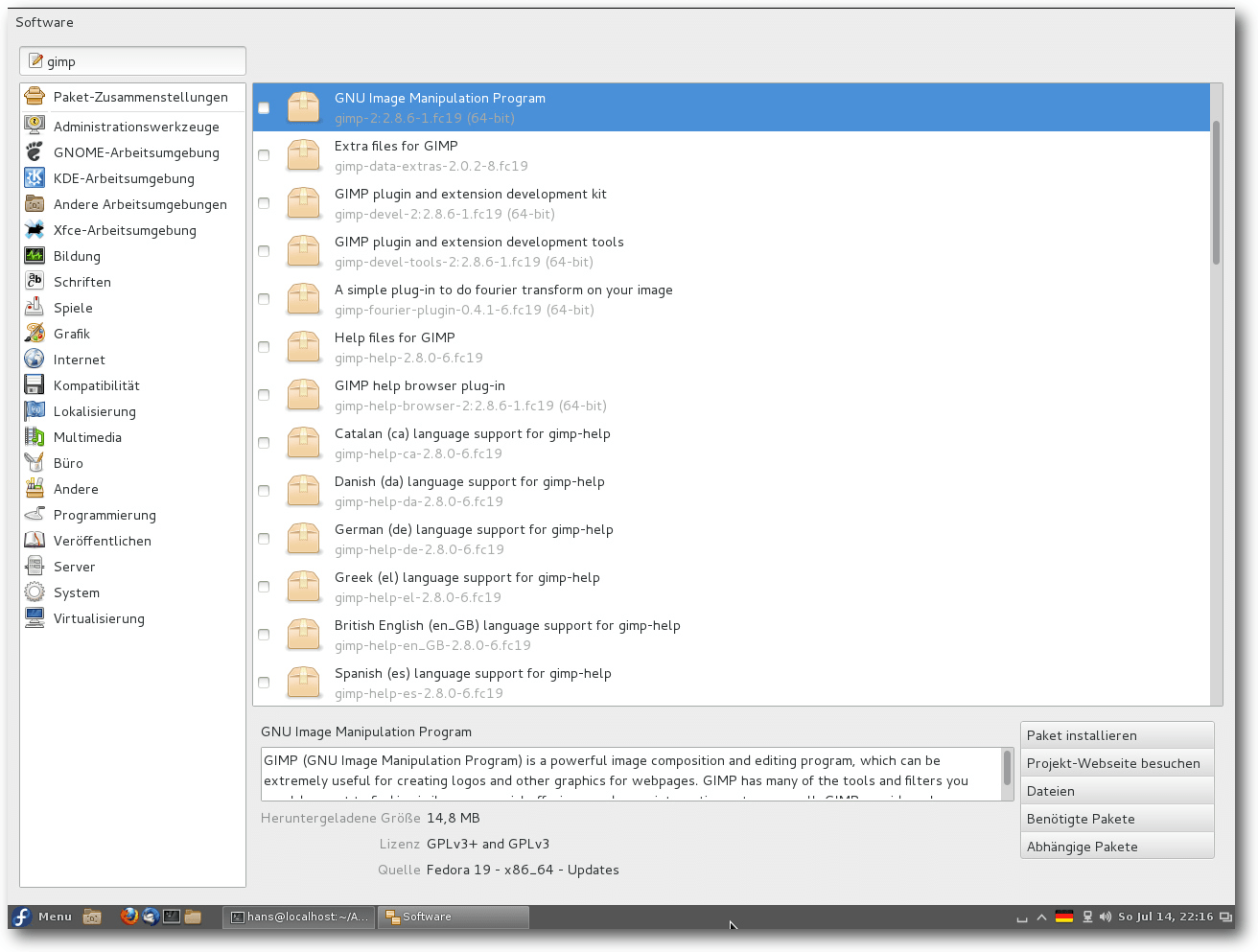Click the KDE-Arbeitsumgebung icon
Image resolution: width=1258 pixels, height=952 pixels.
click(35, 177)
